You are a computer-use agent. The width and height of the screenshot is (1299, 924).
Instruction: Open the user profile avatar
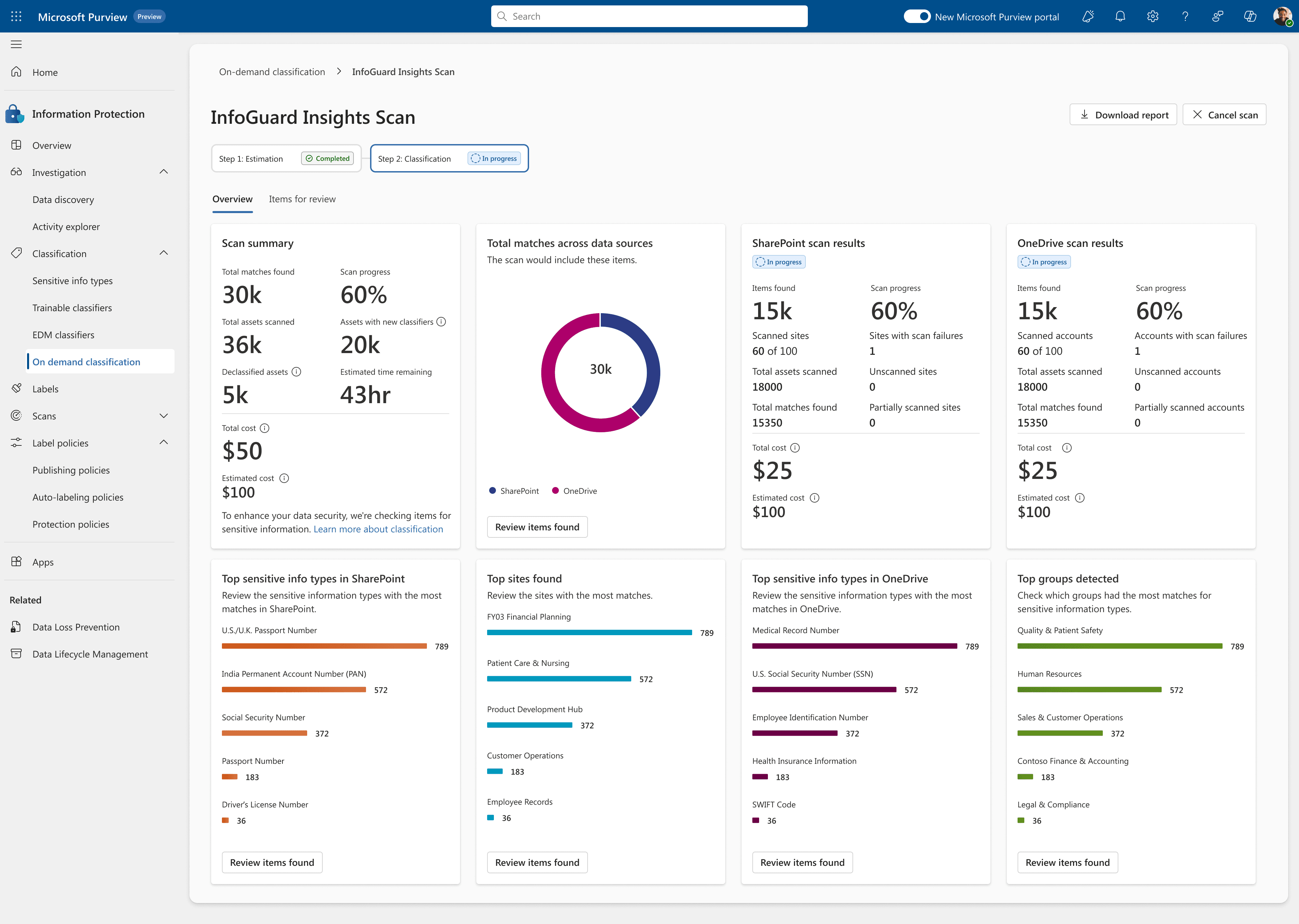tap(1282, 17)
